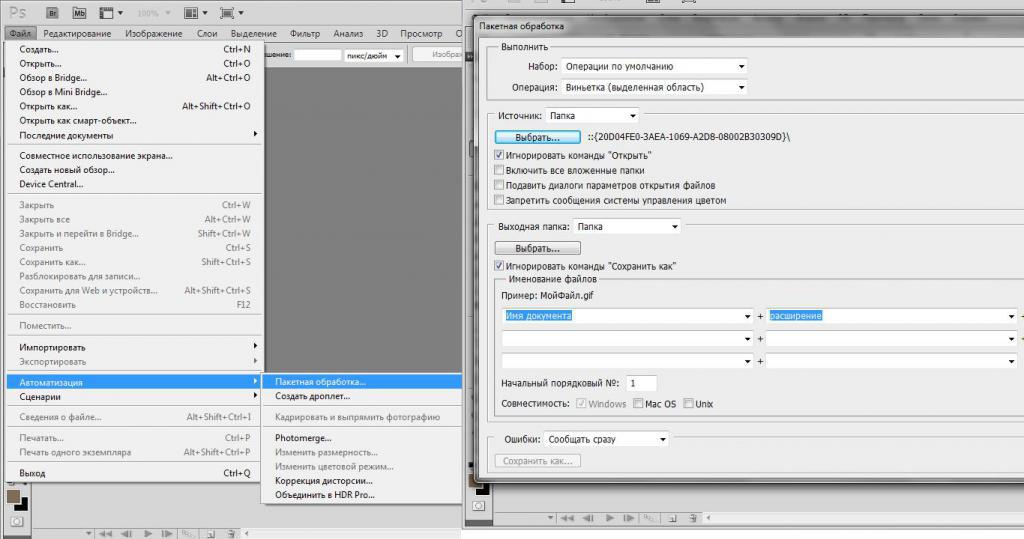Click the Ps logo in left window
This screenshot has width=1024, height=539.
pyautogui.click(x=18, y=12)
